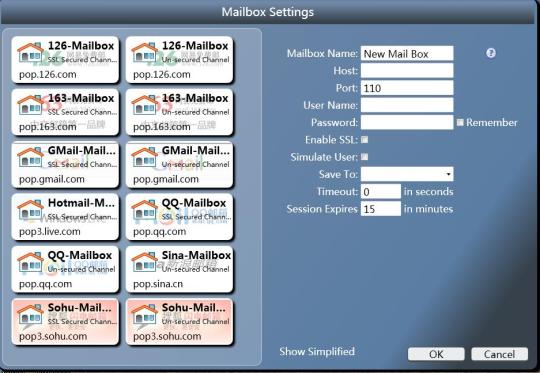Click the Show Simplified link
Screen dimensions: 540x373
pos(317,351)
